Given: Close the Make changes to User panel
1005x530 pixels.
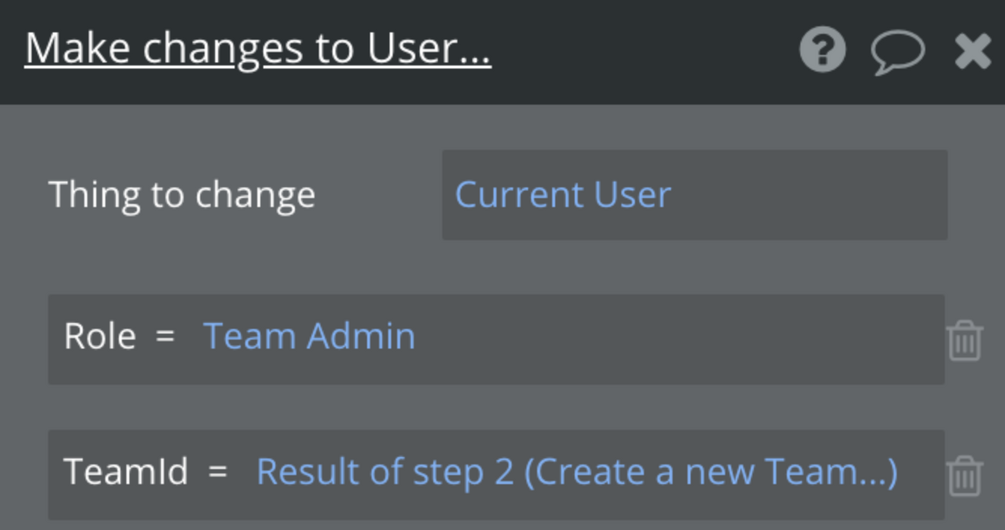Looking at the screenshot, I should 972,50.
